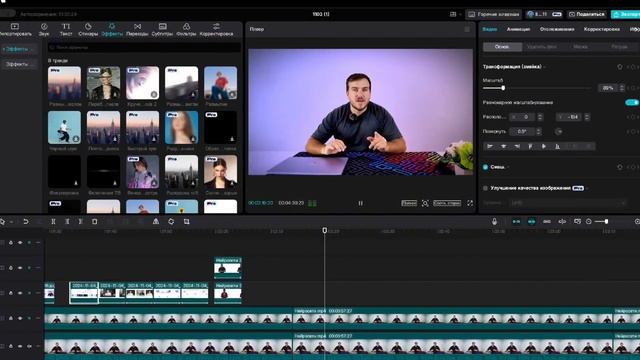
Task: Select the Mask (Маска) subtab
Action: [580, 47]
